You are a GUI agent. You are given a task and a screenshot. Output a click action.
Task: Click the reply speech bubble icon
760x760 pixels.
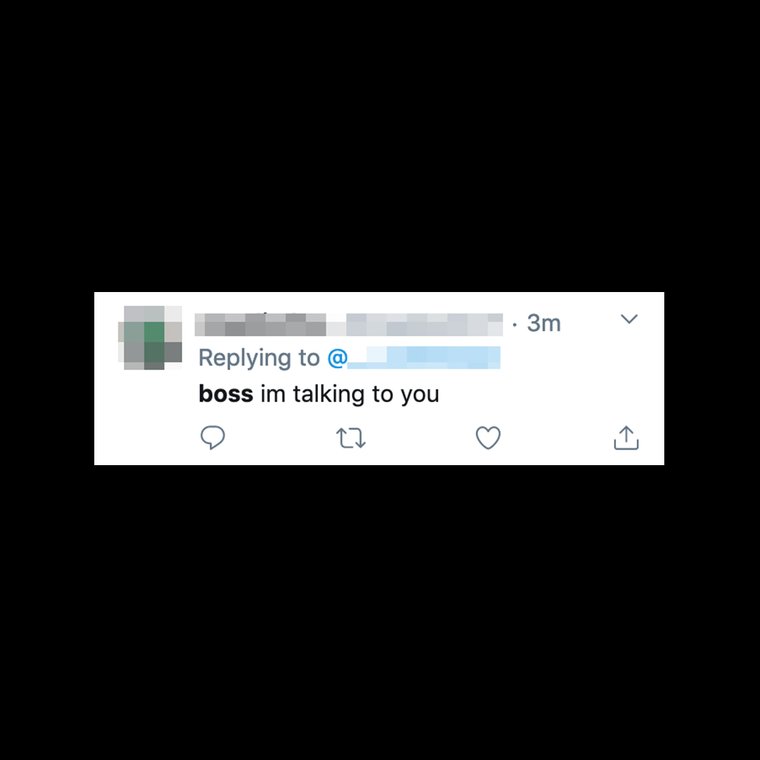tap(213, 438)
